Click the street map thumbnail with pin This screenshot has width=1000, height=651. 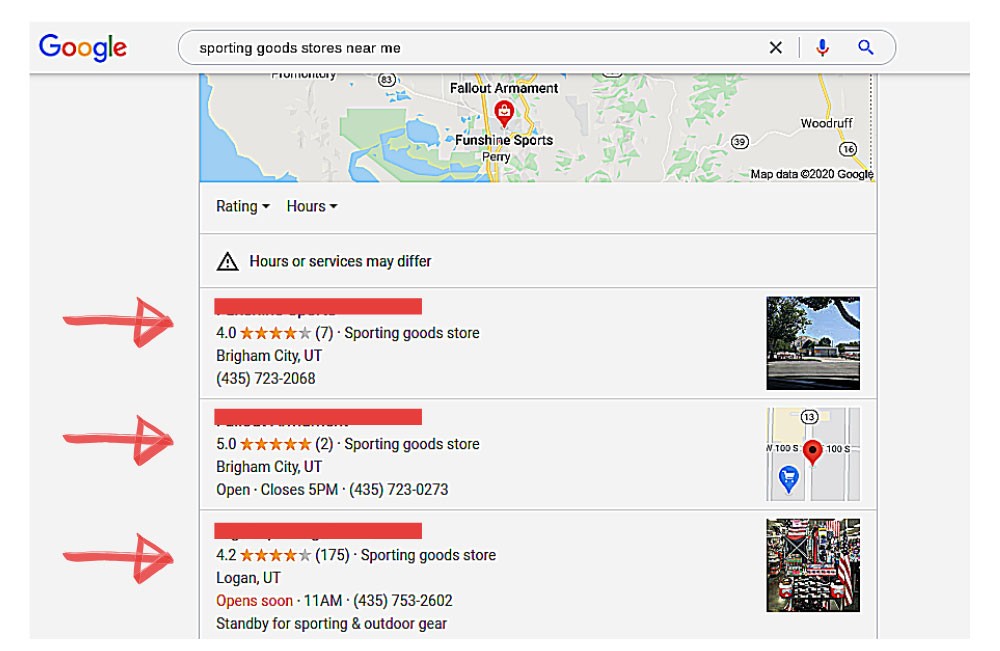(x=812, y=454)
